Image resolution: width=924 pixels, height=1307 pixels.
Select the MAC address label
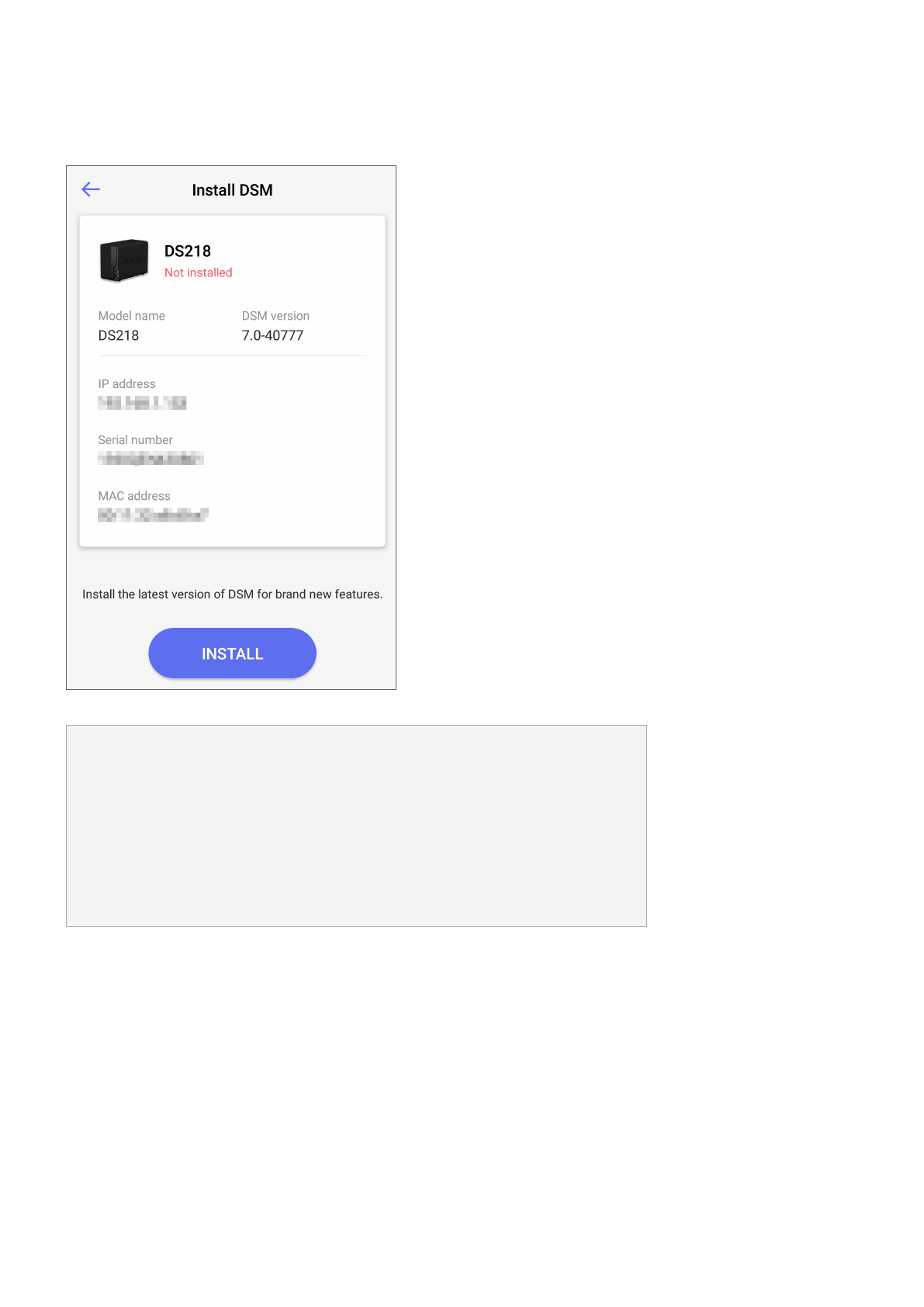pyautogui.click(x=134, y=496)
